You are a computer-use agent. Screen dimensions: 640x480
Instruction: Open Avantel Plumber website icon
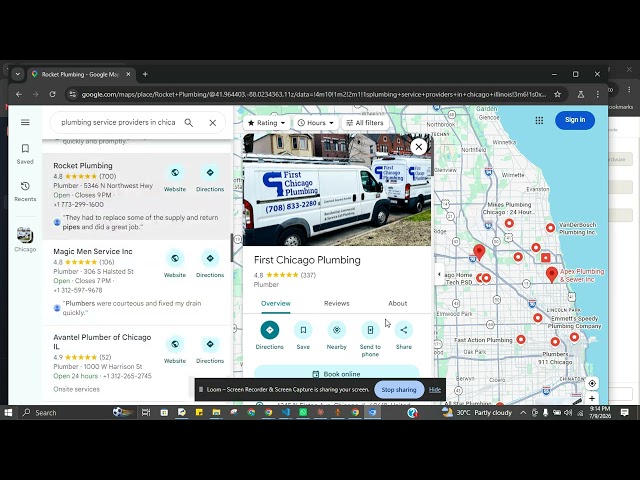[175, 344]
